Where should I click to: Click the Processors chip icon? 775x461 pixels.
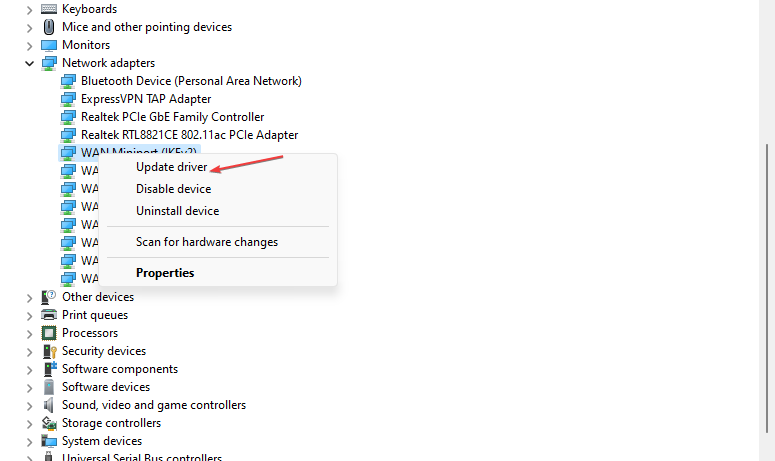pos(48,333)
